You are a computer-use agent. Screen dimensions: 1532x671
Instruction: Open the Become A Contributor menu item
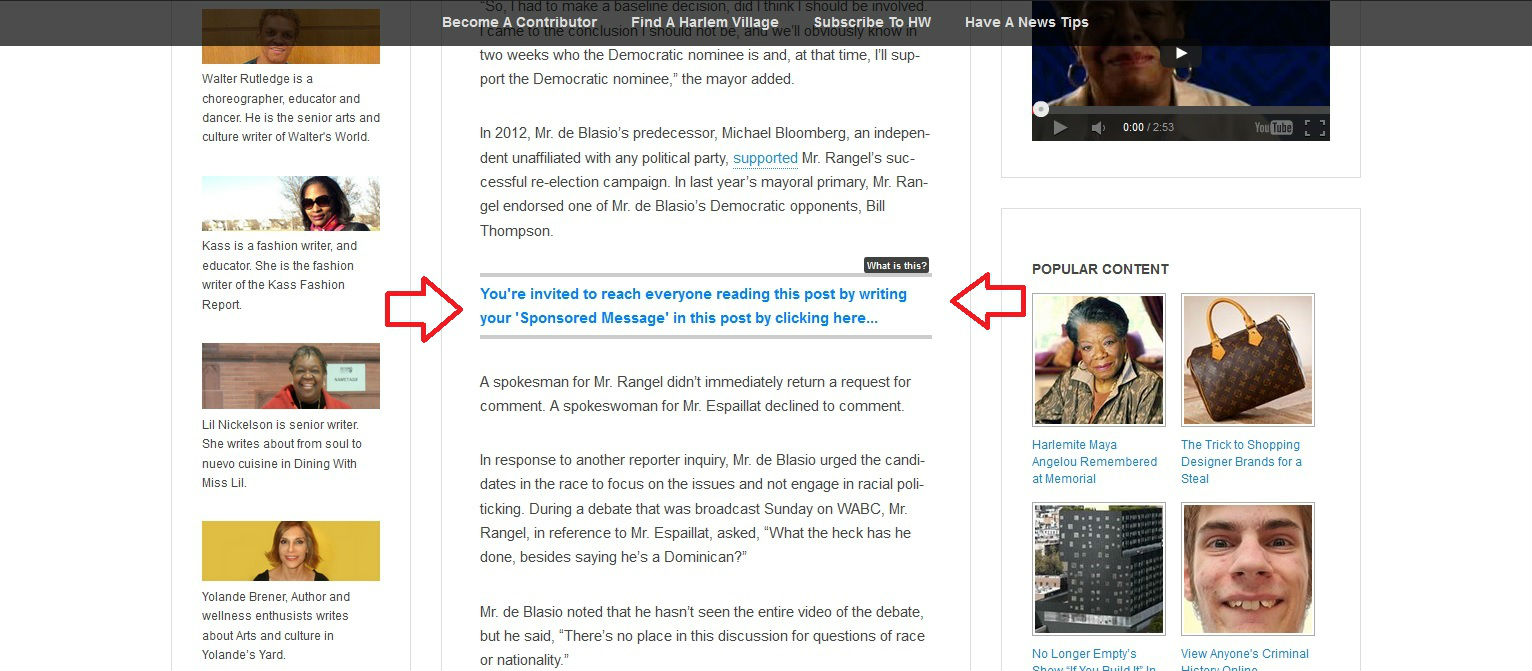(x=519, y=22)
